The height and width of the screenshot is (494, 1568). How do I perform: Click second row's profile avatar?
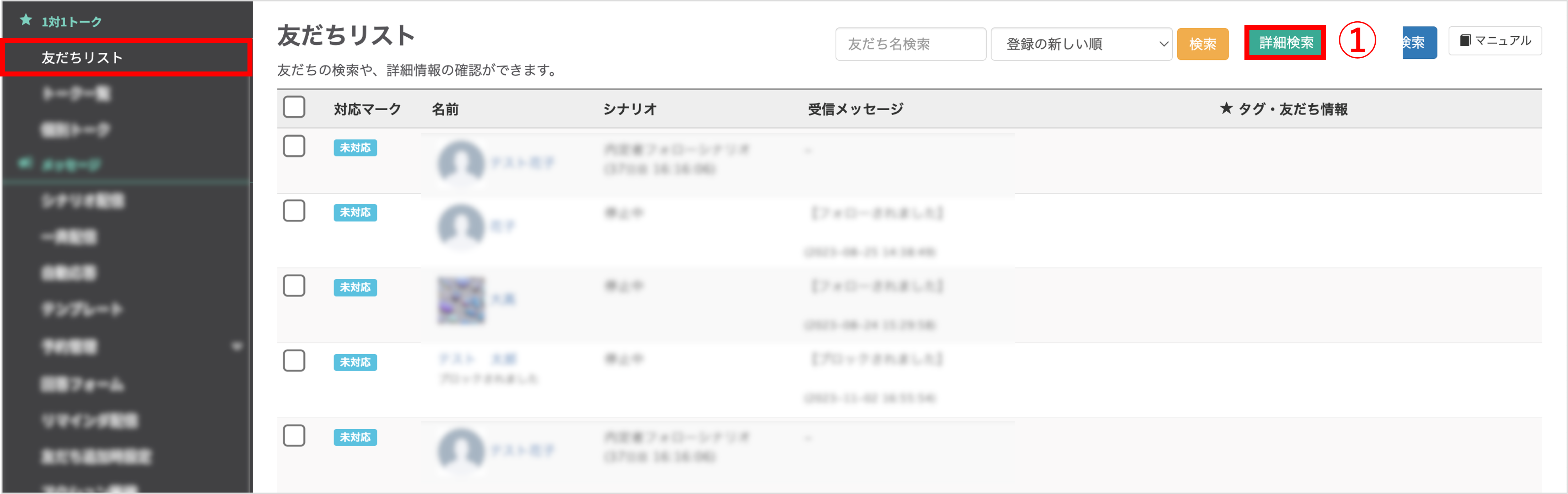point(461,225)
